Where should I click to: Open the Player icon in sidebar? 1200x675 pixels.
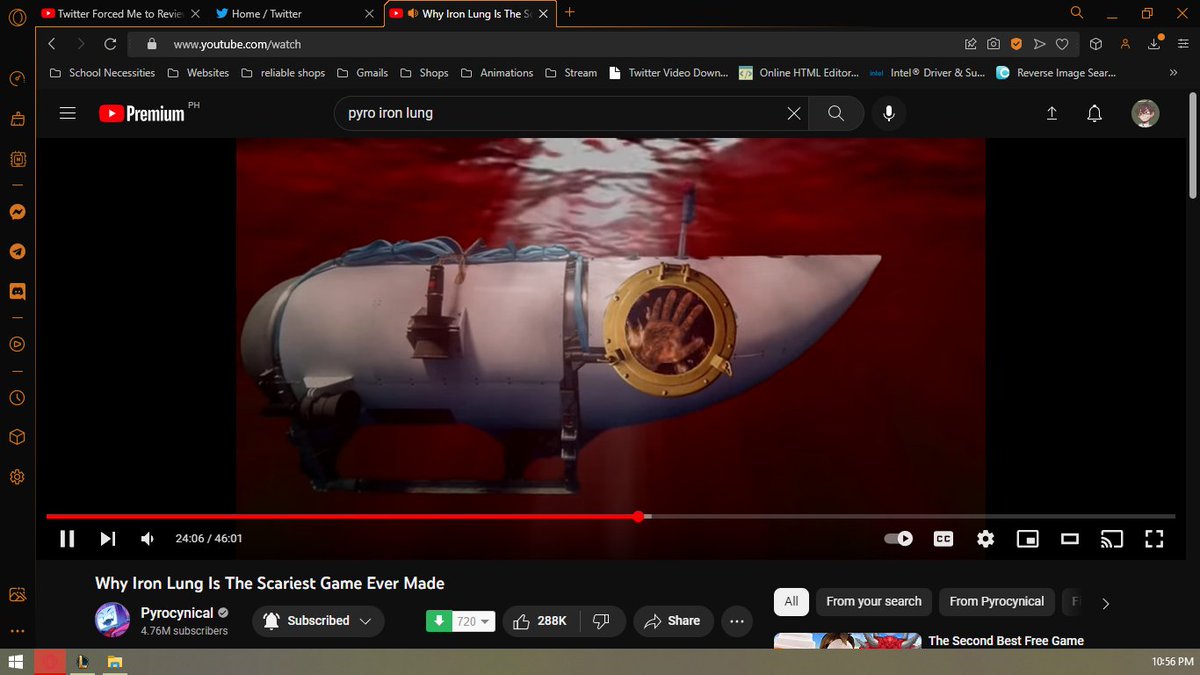click(x=16, y=344)
